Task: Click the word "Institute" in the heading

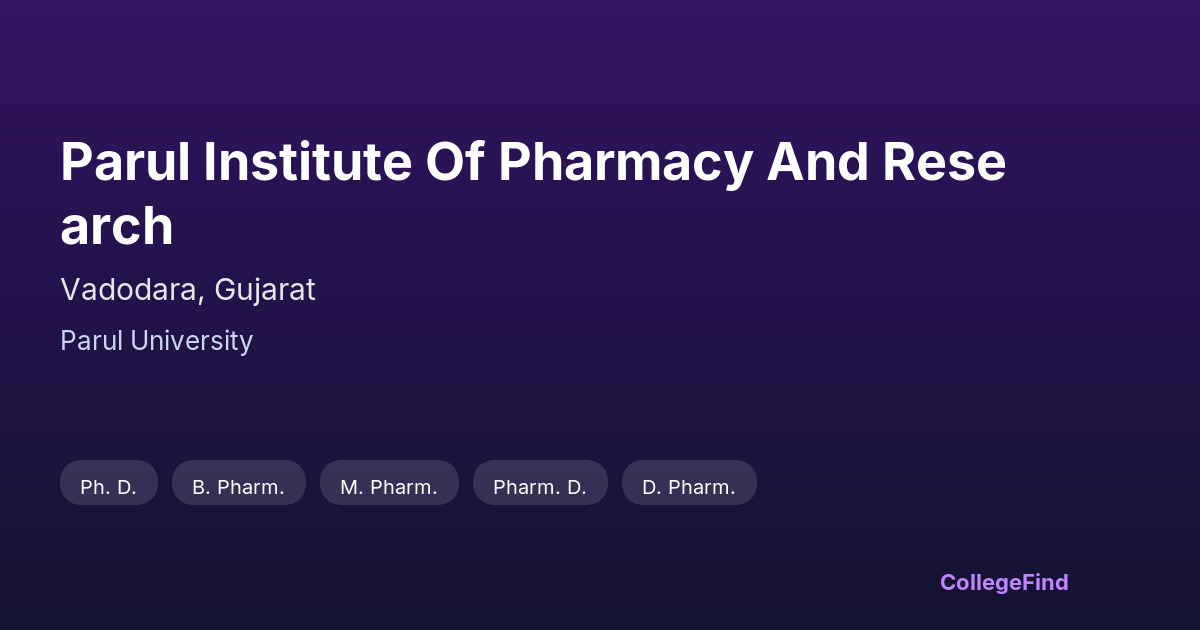Action: 308,163
